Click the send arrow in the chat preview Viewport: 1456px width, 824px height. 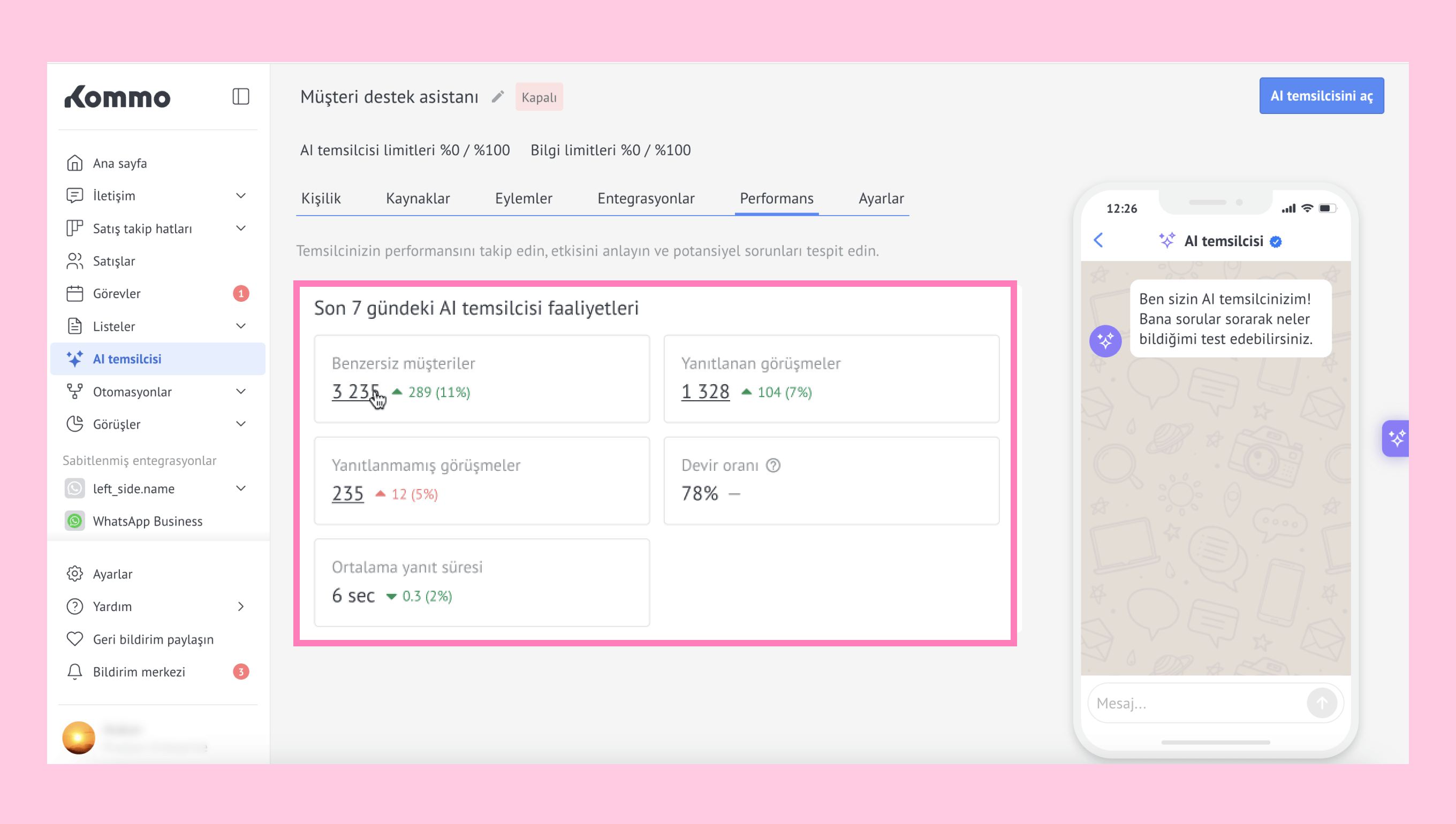1321,703
